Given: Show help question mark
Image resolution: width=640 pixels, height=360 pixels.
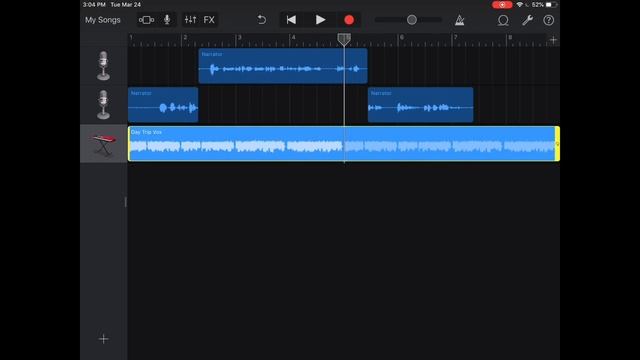Looking at the screenshot, I should point(549,20).
